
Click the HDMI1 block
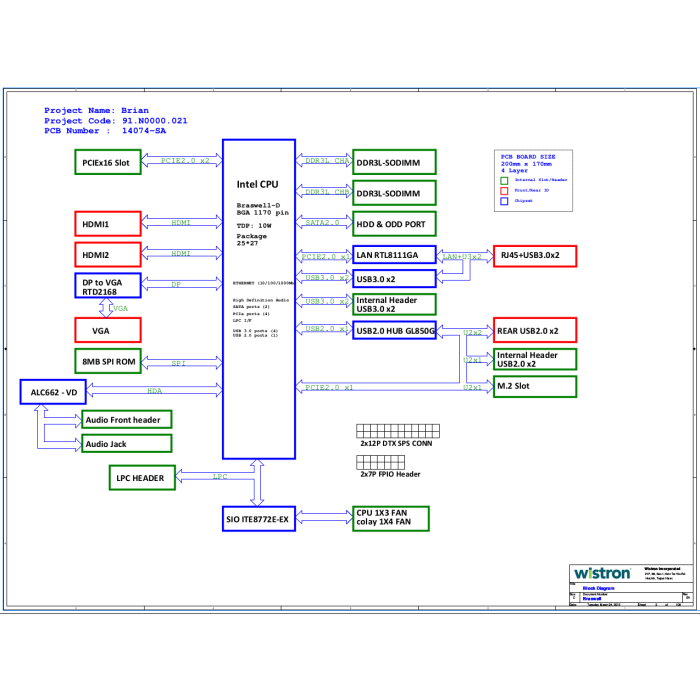pos(108,224)
